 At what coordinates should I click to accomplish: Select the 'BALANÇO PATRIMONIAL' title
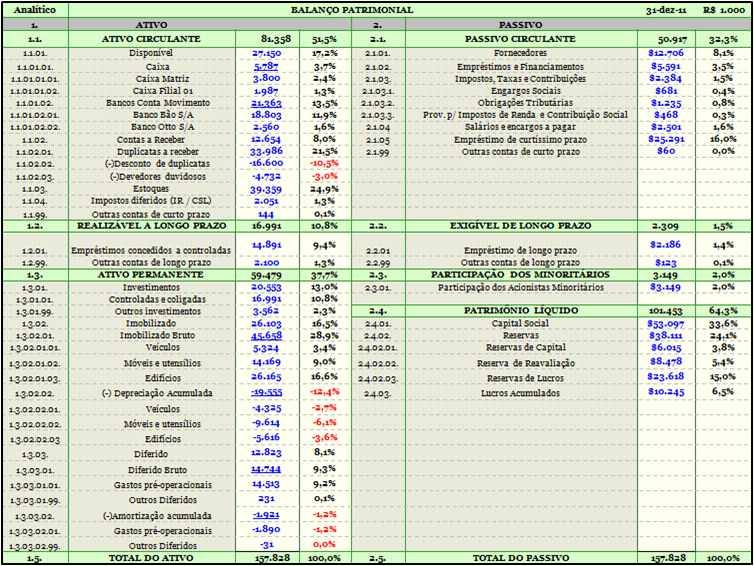click(x=352, y=10)
